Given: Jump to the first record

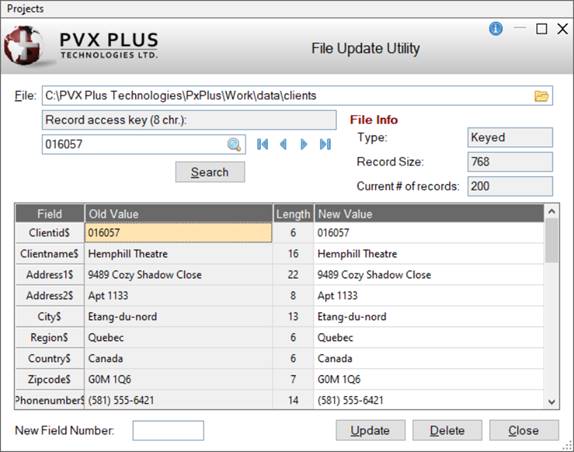Looking at the screenshot, I should (x=262, y=144).
